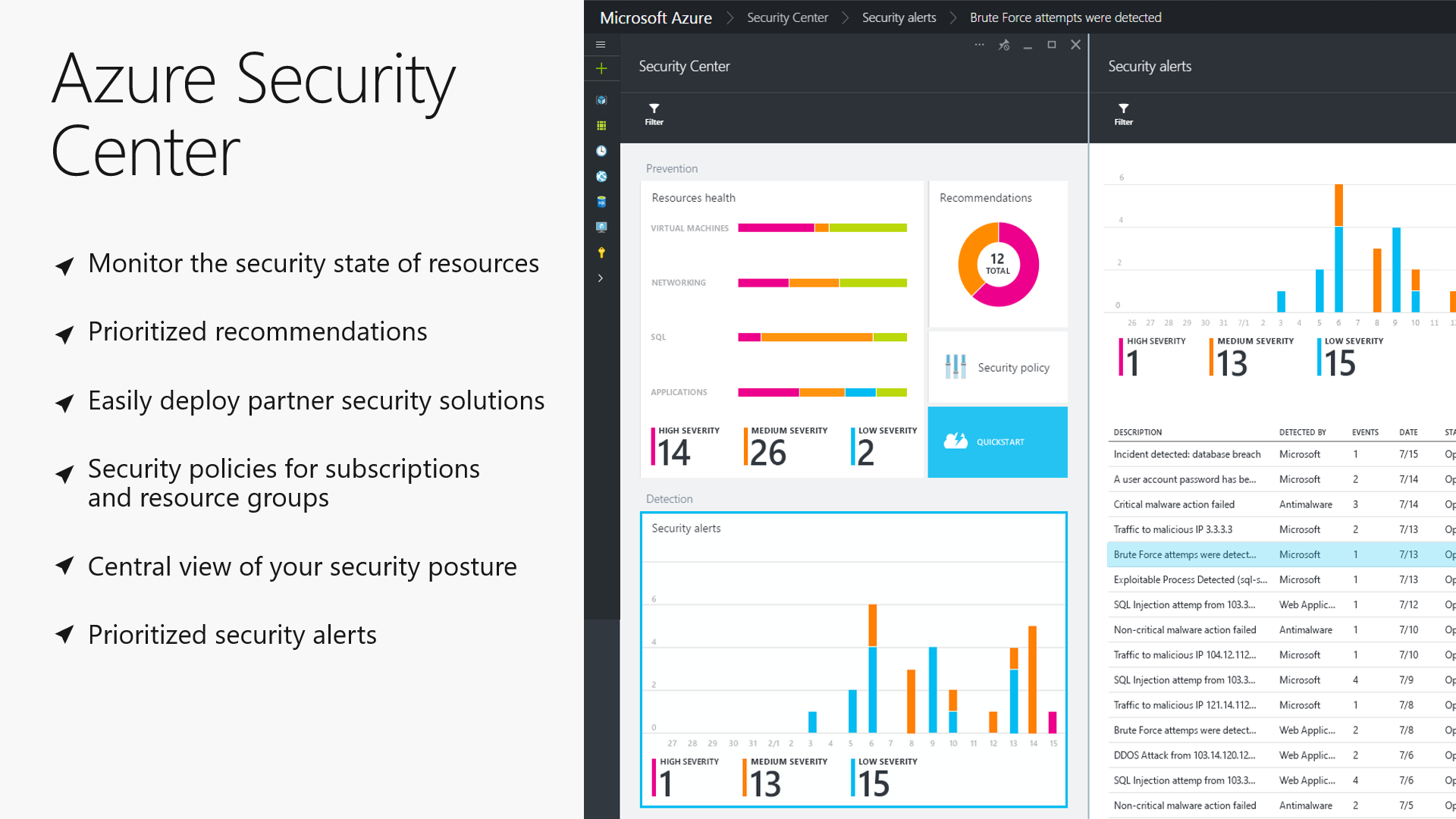
Task: Open the Security alerts chart tile under Detection
Action: [854, 660]
